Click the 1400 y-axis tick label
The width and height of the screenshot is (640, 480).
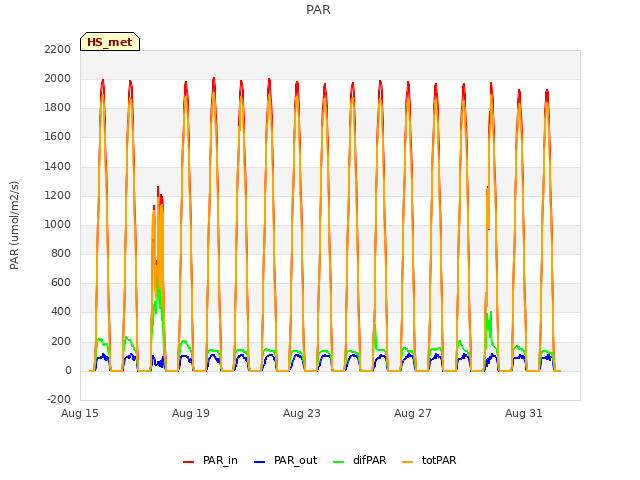(58, 167)
